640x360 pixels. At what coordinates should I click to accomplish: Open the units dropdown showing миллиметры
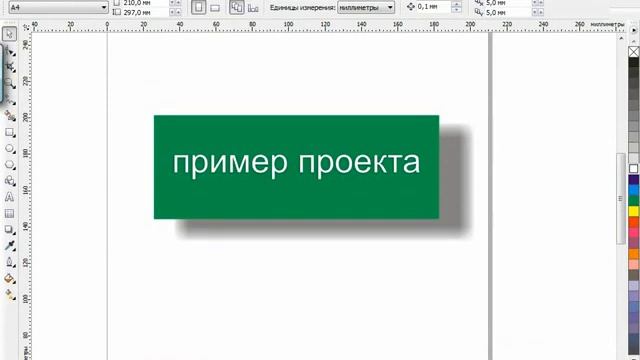(366, 7)
